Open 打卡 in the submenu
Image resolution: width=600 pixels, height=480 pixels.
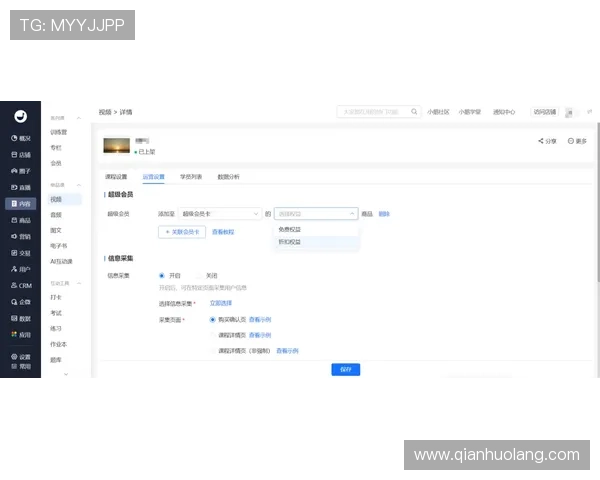tap(56, 297)
